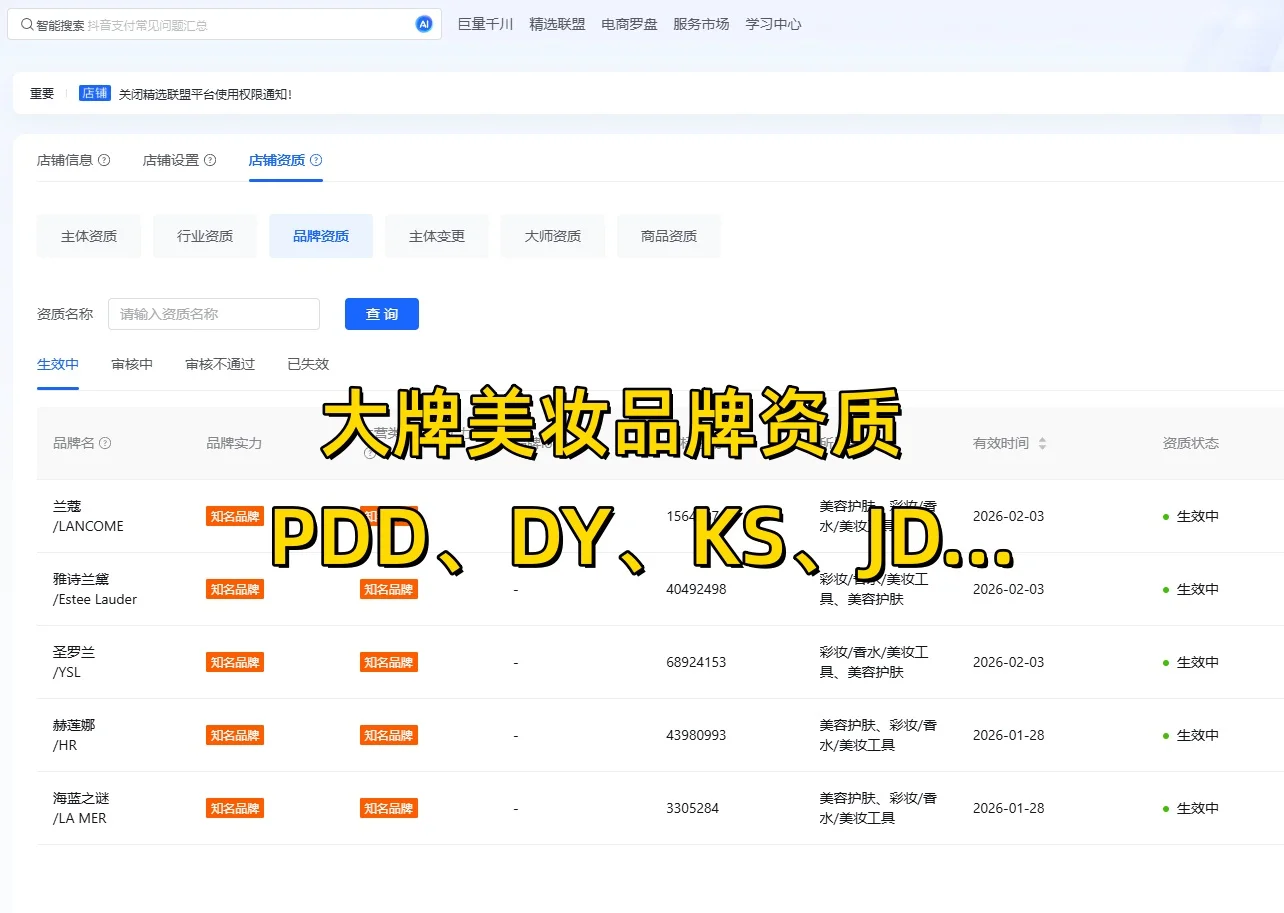
Task: Focus the 资质名称 input field
Action: 214,314
